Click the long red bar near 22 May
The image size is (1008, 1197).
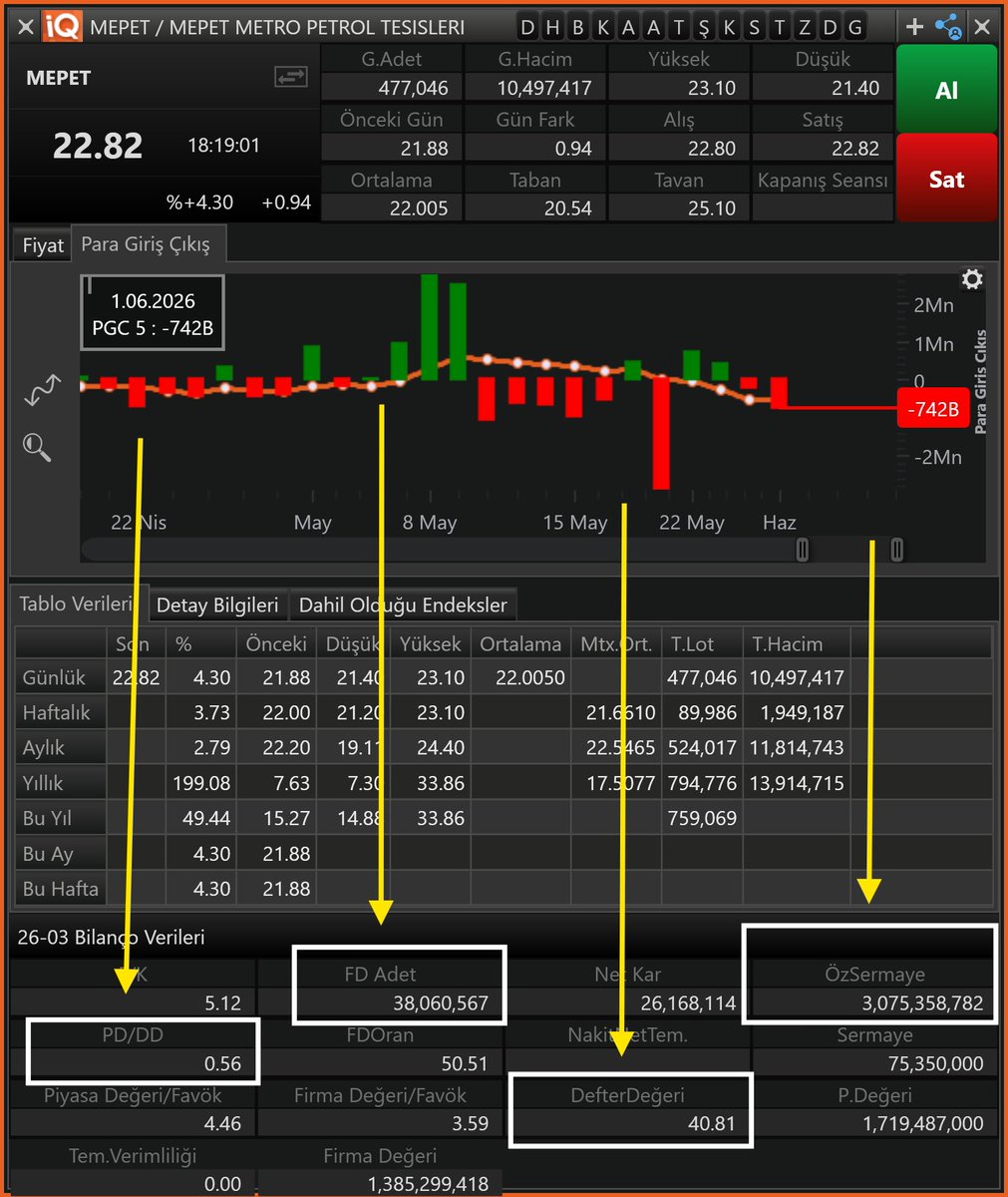tap(661, 431)
